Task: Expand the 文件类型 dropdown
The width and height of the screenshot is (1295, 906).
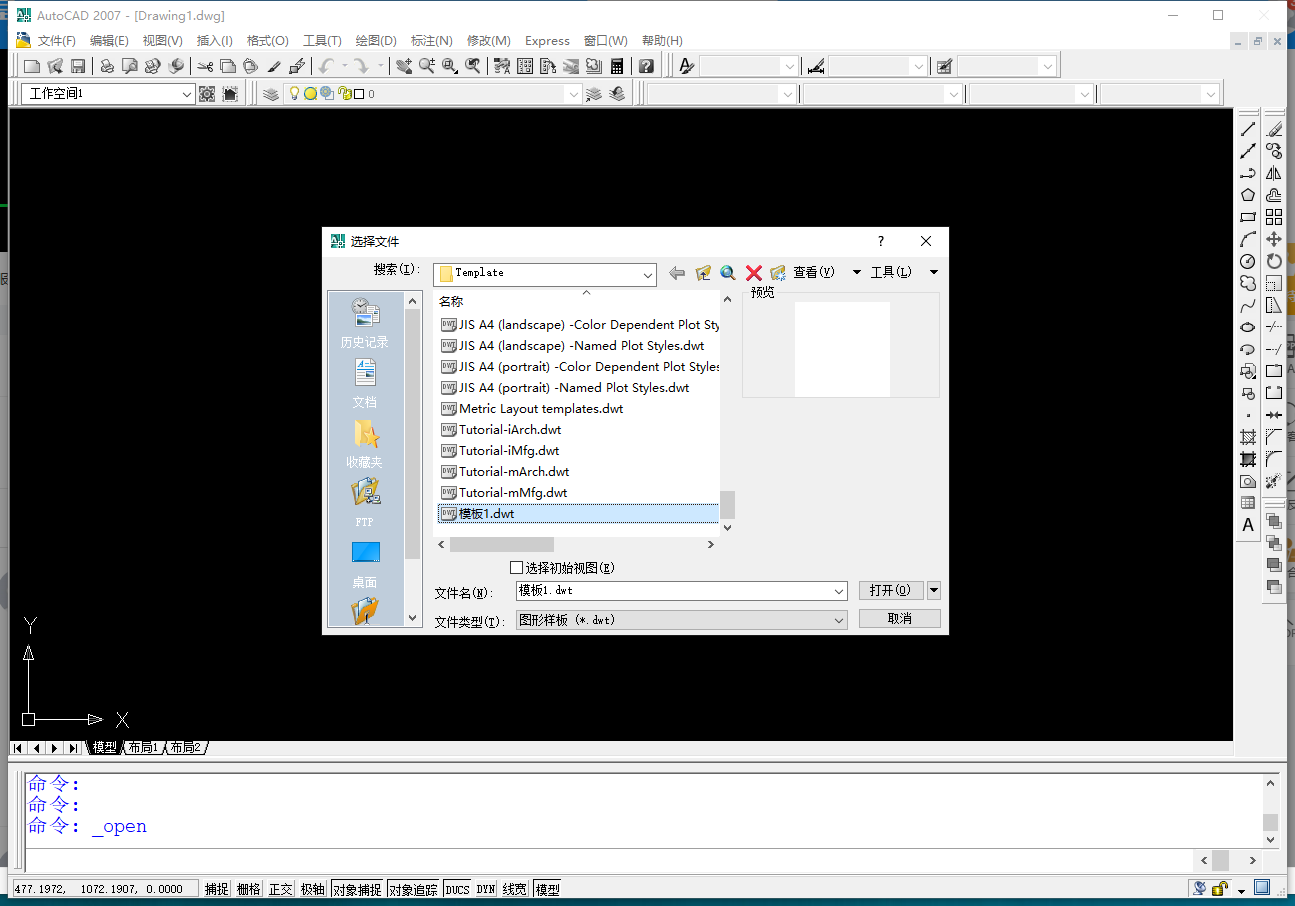Action: (839, 620)
